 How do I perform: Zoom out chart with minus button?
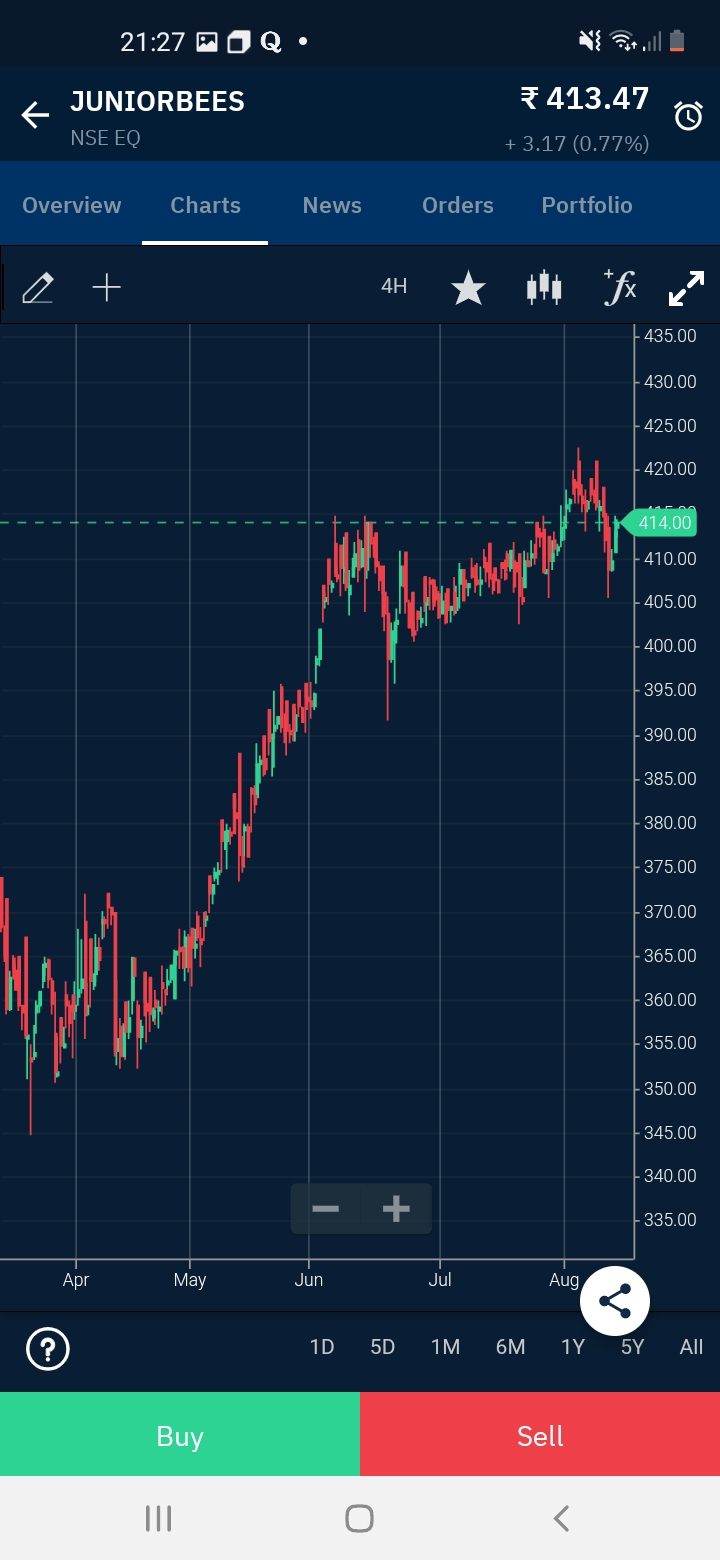(325, 1209)
